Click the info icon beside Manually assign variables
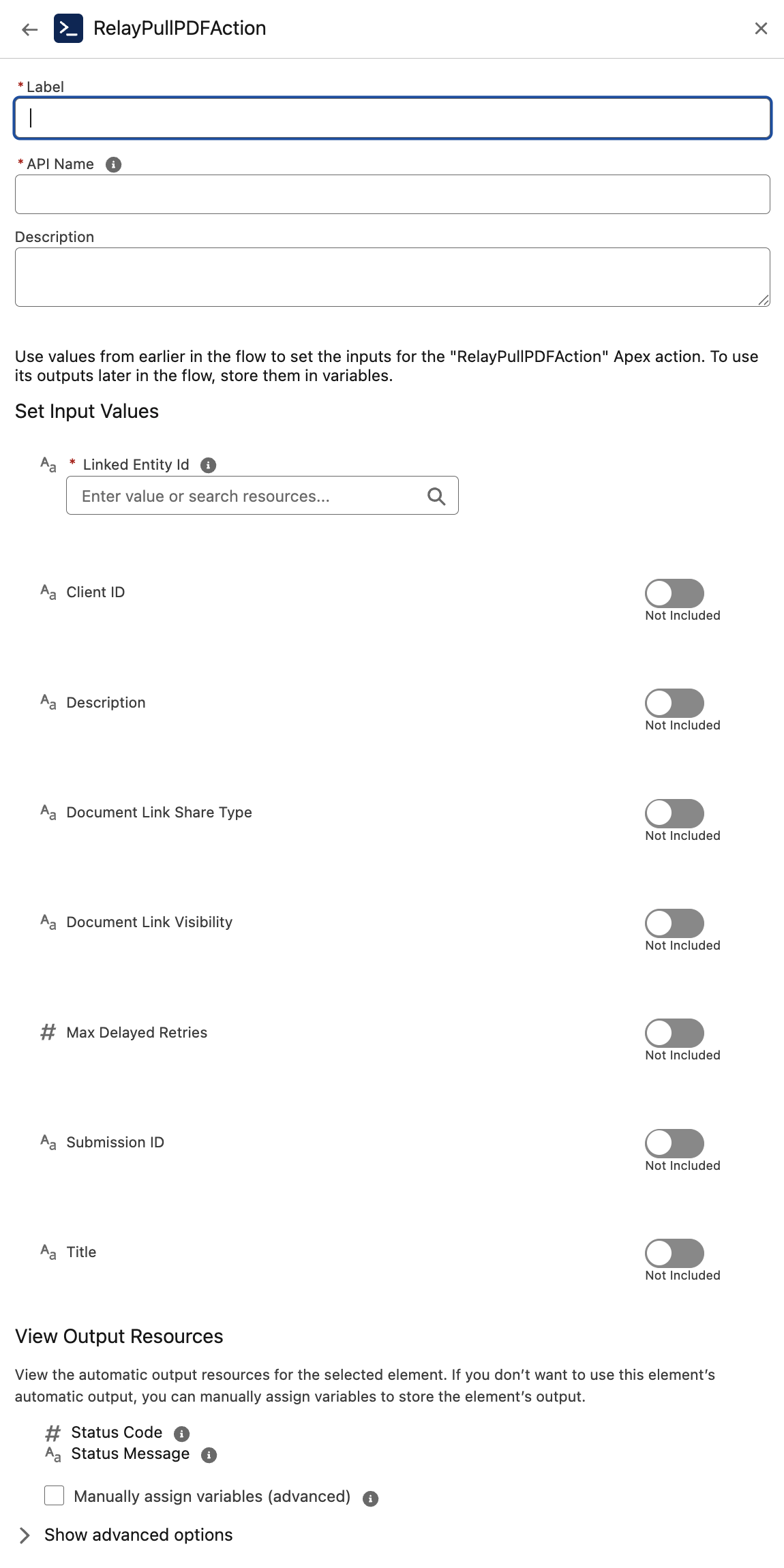784x1568 pixels. [370, 1498]
